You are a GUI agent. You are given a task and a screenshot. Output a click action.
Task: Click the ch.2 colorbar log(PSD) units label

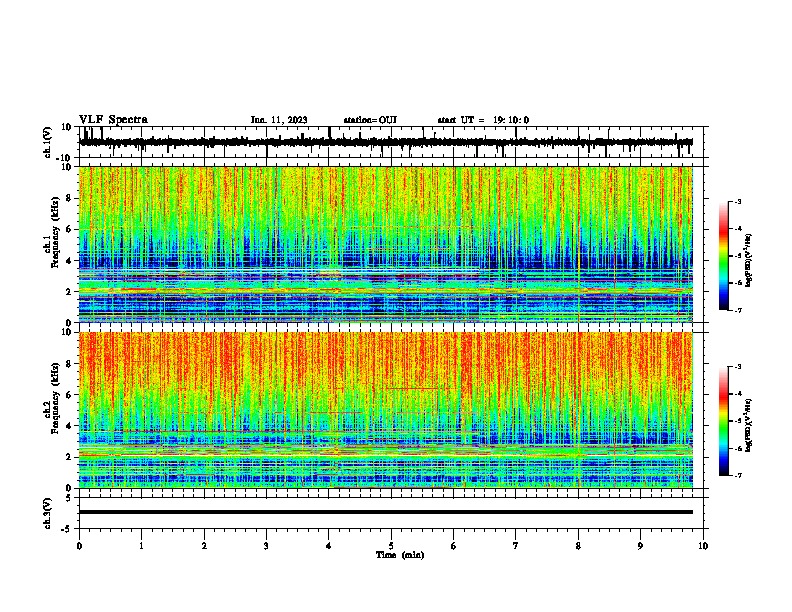point(749,425)
